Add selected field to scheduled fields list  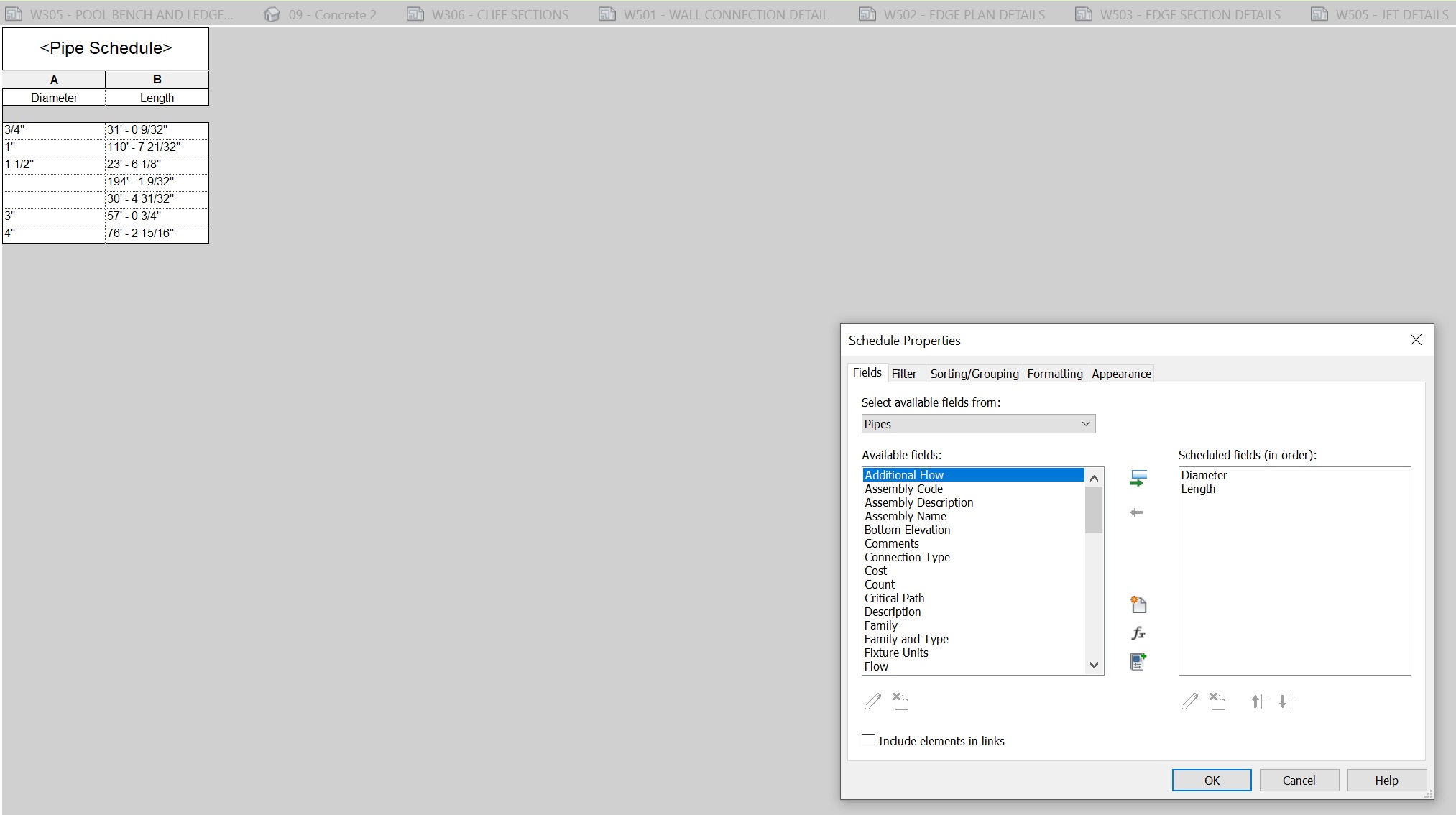pos(1138,479)
